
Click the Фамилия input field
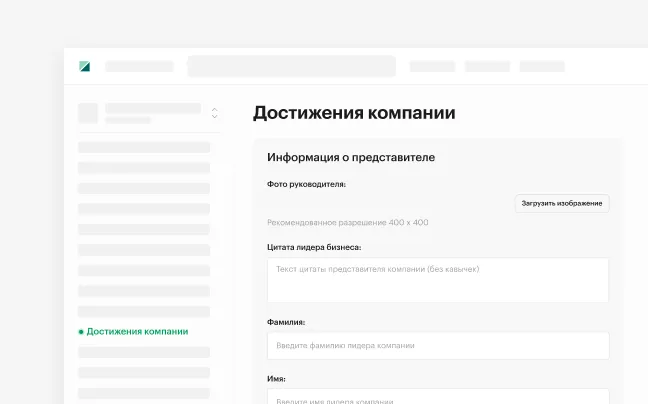[438, 345]
